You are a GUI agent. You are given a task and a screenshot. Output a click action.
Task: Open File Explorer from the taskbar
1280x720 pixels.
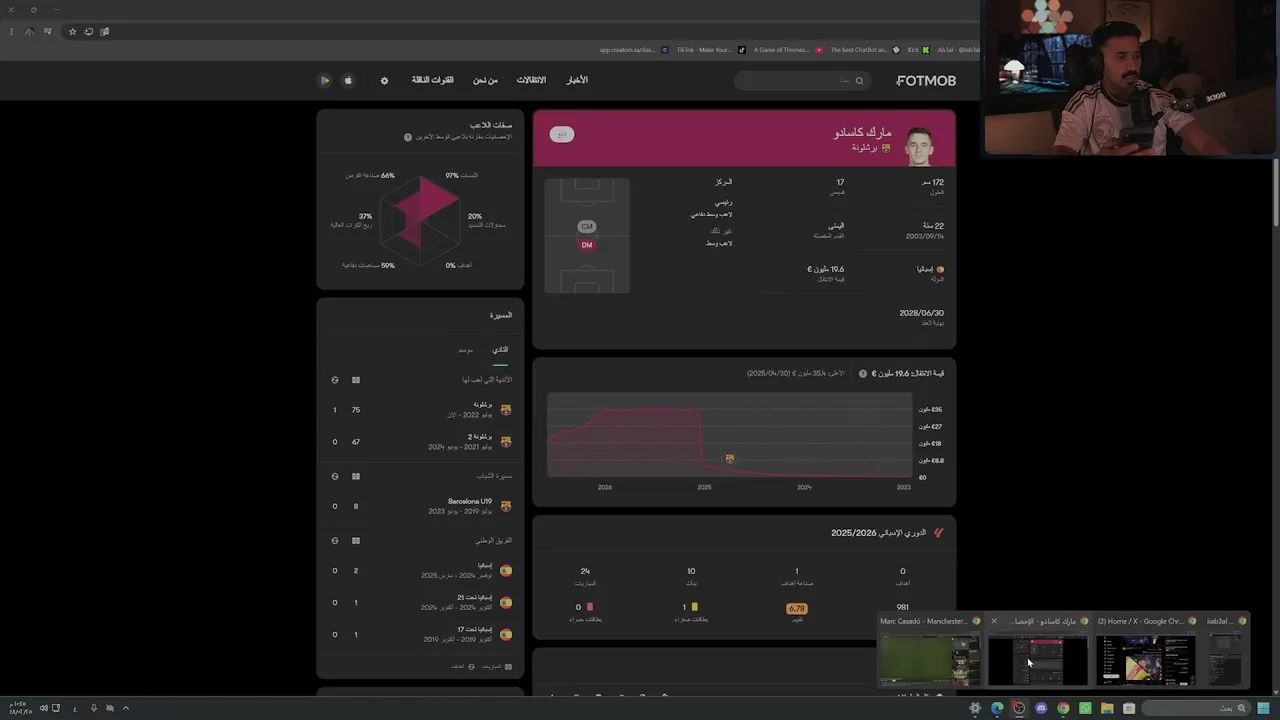coord(1107,708)
